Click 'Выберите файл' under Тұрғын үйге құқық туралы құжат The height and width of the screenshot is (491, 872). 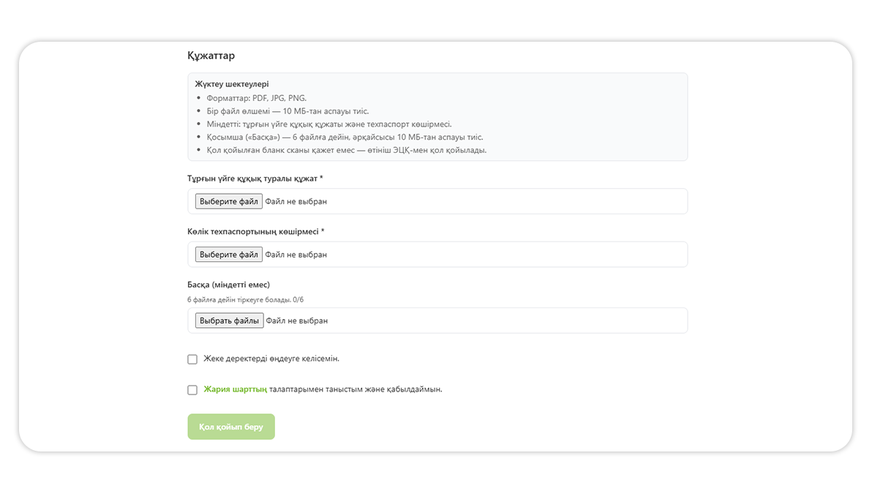tap(229, 201)
